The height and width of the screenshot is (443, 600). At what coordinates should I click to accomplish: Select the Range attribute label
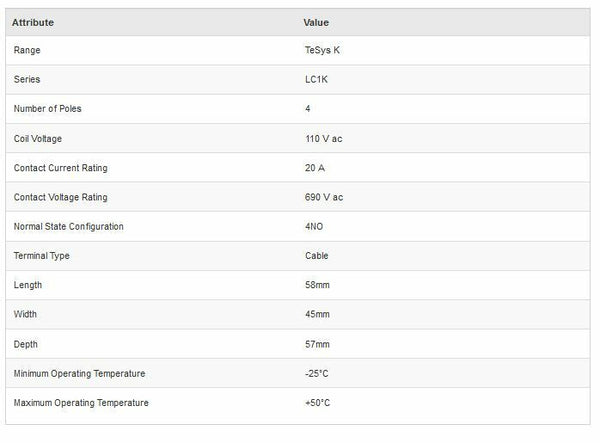pyautogui.click(x=27, y=50)
